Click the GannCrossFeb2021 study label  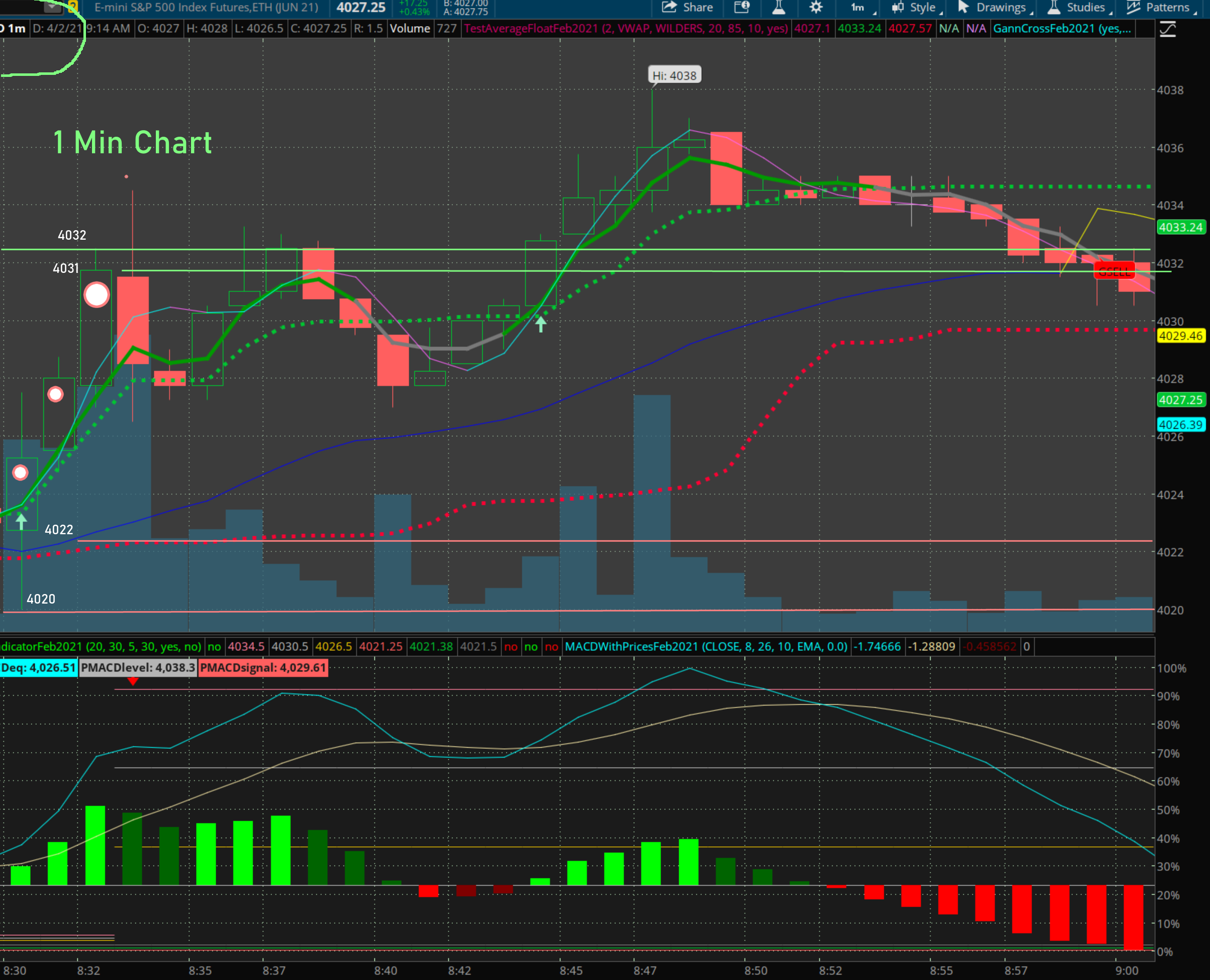click(x=1062, y=28)
